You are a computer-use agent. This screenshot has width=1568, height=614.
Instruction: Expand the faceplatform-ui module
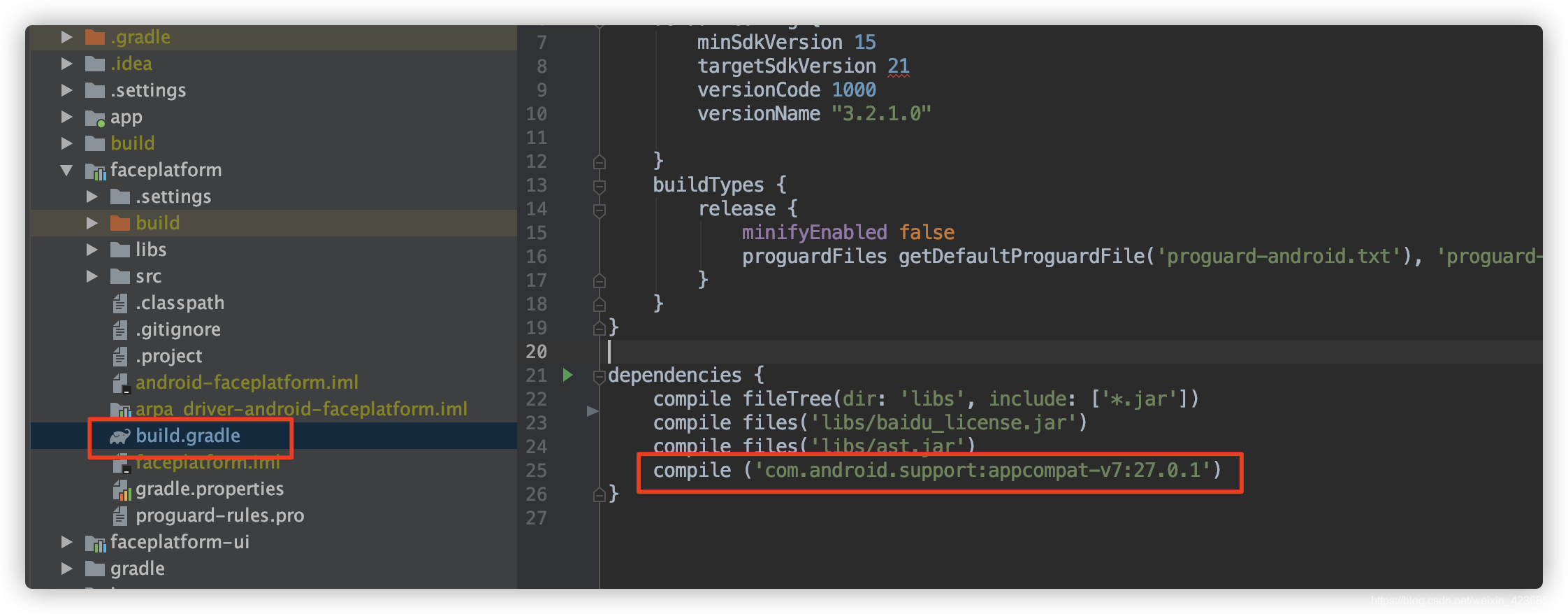point(66,542)
